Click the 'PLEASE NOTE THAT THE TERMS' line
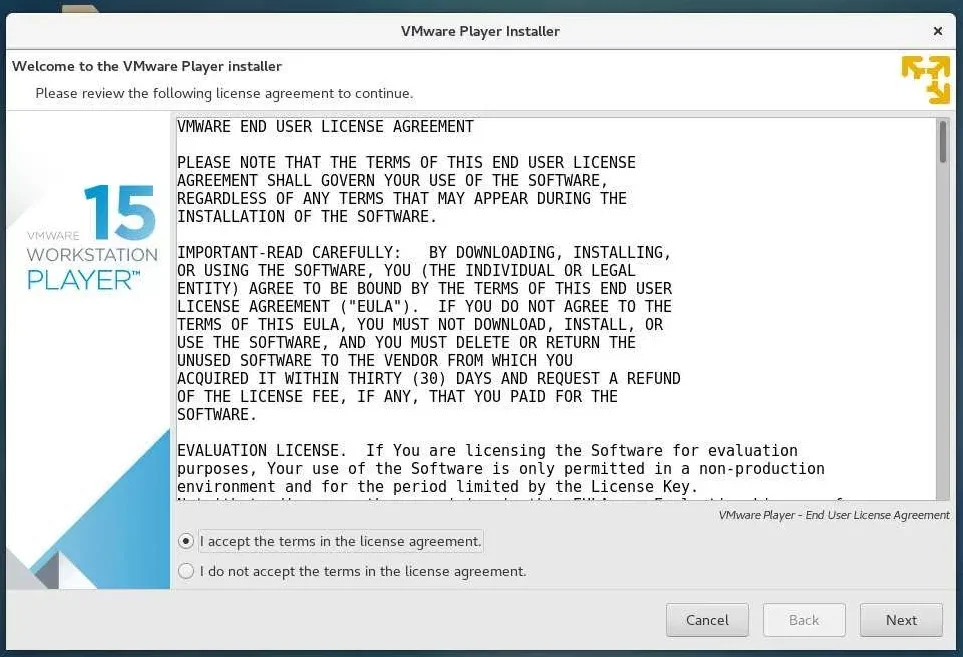This screenshot has height=657, width=963. 406,163
